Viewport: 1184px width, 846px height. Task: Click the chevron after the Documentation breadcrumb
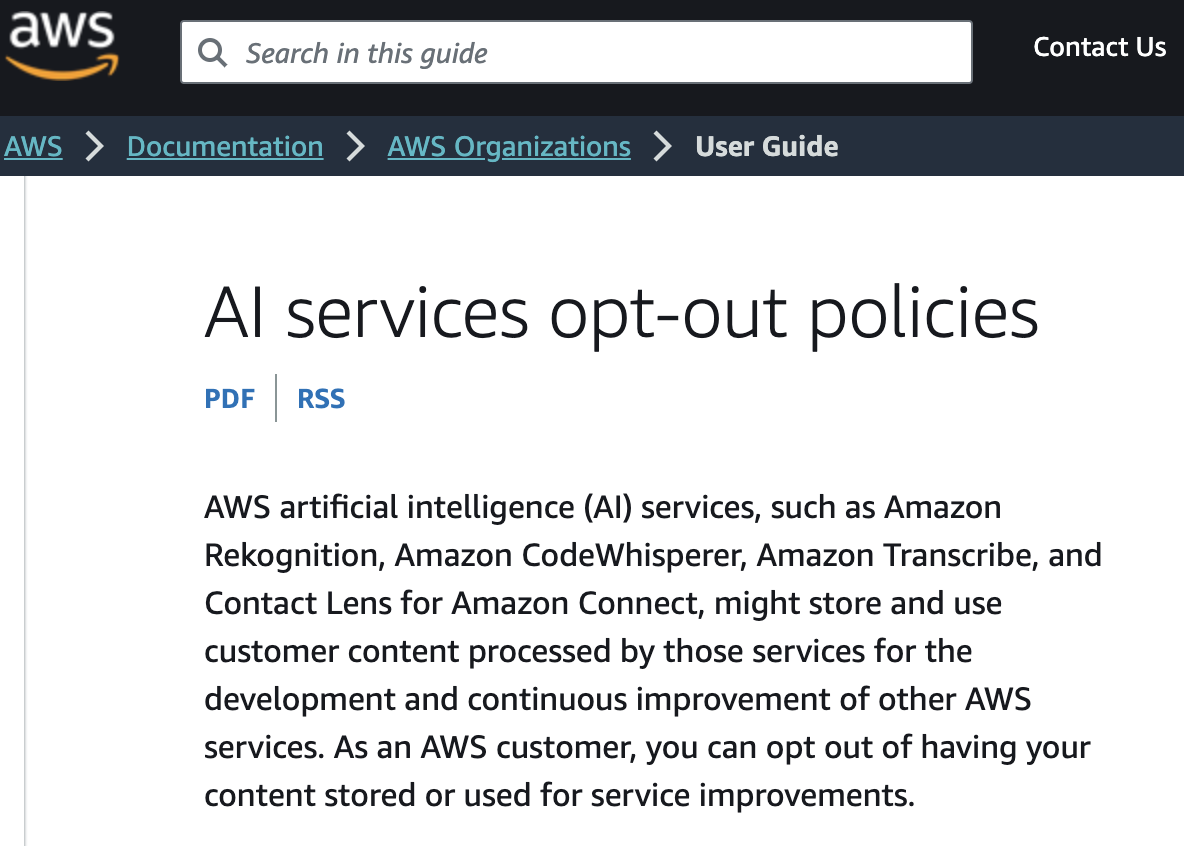click(x=356, y=147)
